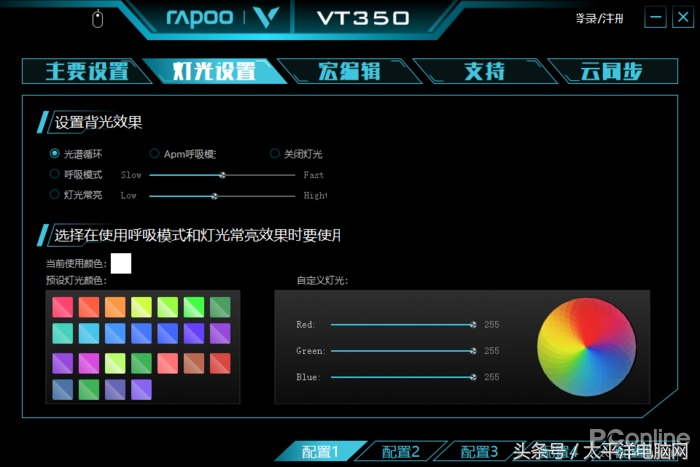Select the brown terracotta preset swatch
The image size is (700, 467).
(x=194, y=363)
